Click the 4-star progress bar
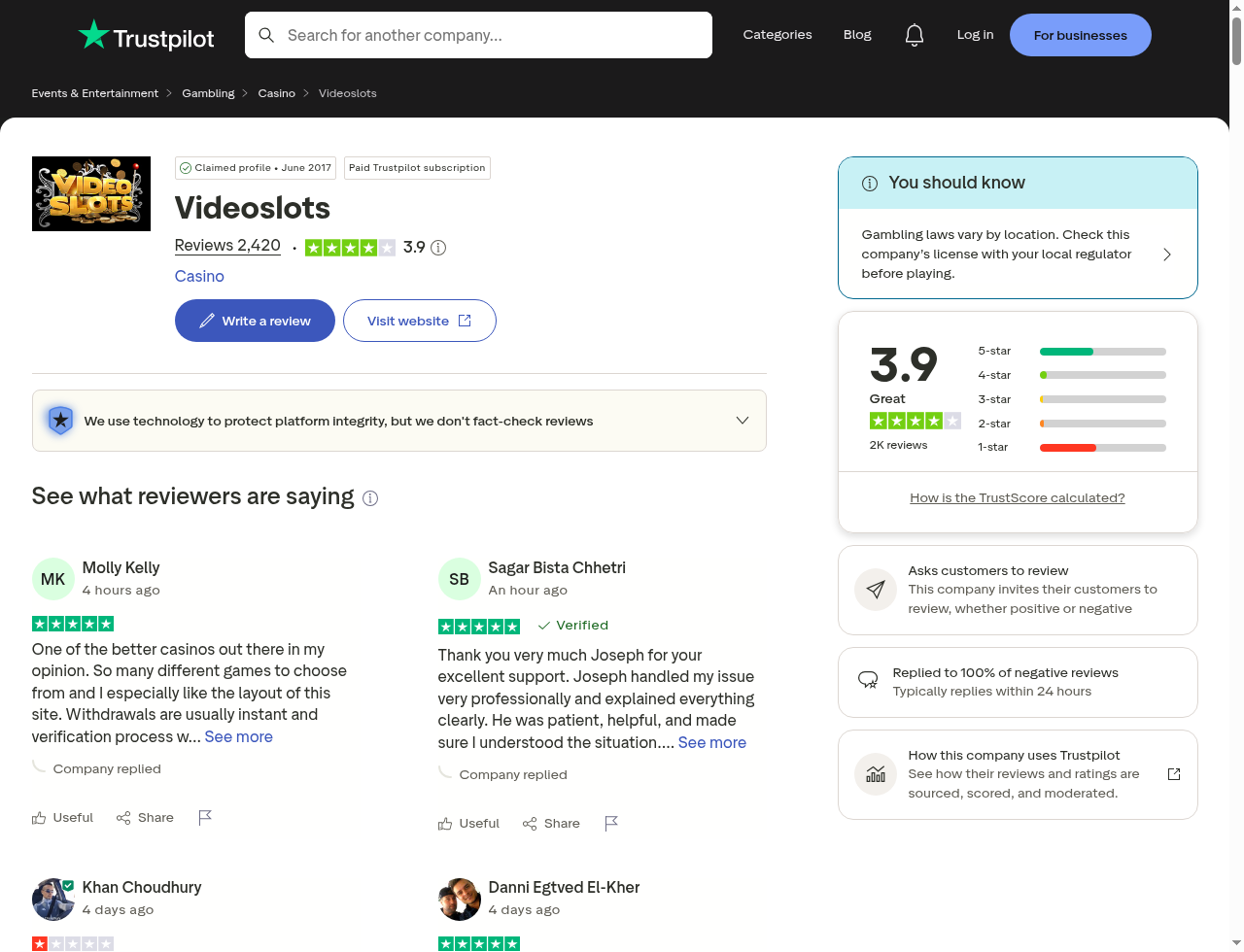This screenshot has height=952, width=1244. pyautogui.click(x=1103, y=375)
